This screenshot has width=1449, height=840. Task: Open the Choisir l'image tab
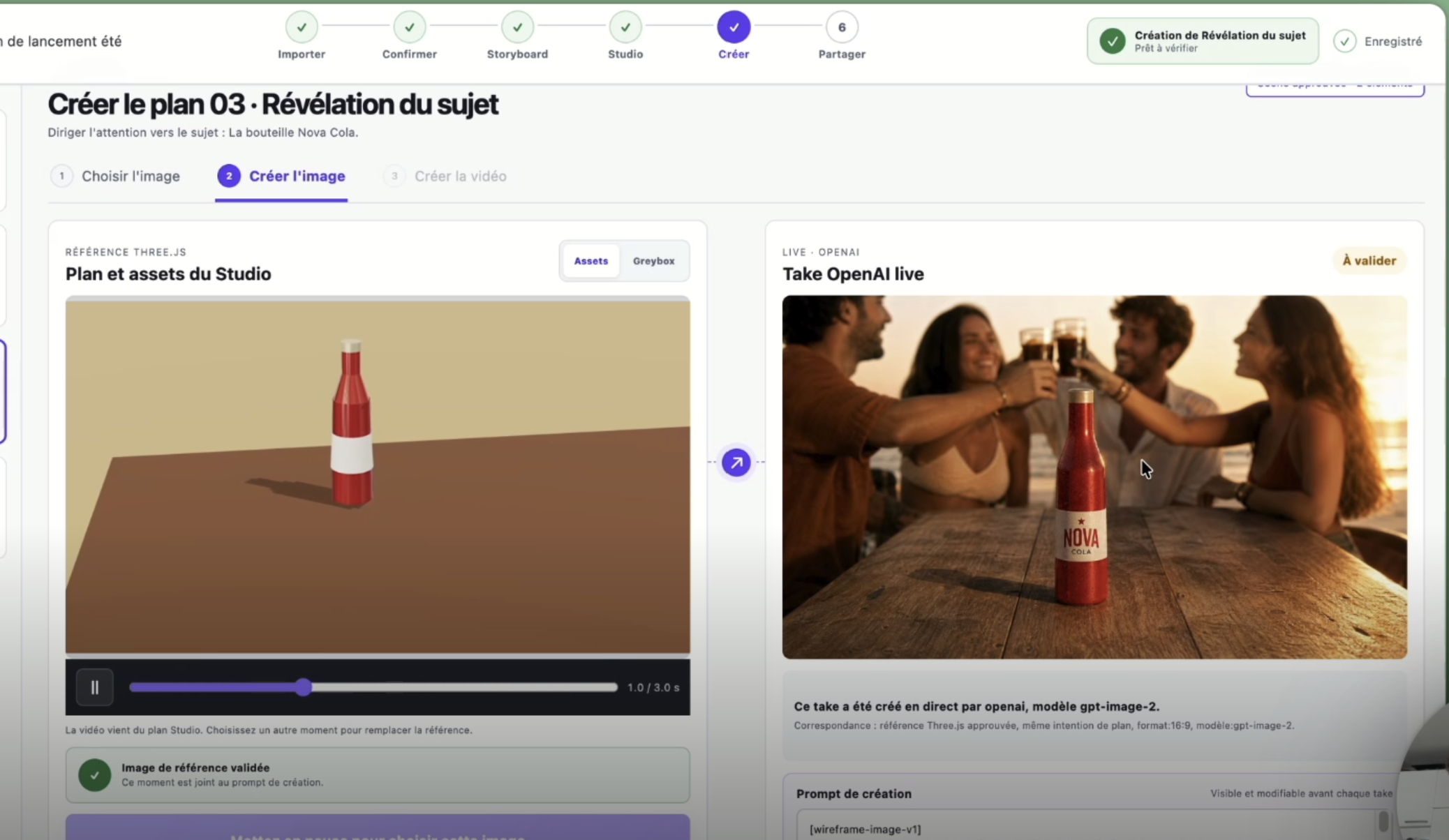pos(116,176)
